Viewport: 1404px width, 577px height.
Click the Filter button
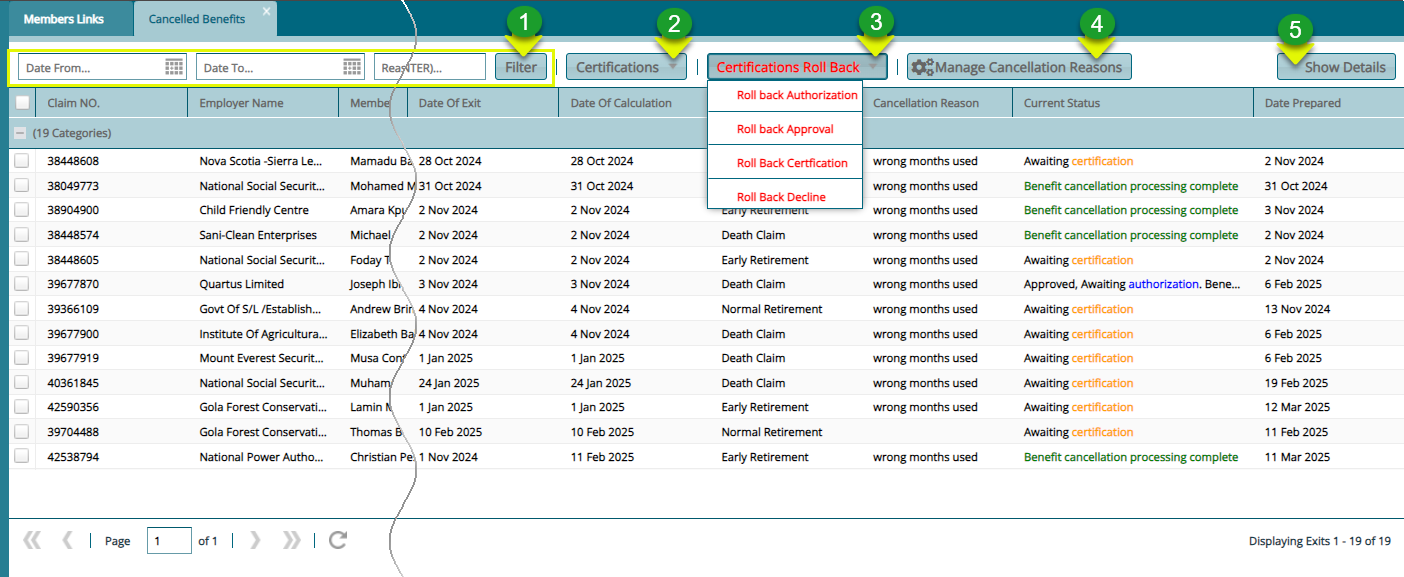[521, 67]
